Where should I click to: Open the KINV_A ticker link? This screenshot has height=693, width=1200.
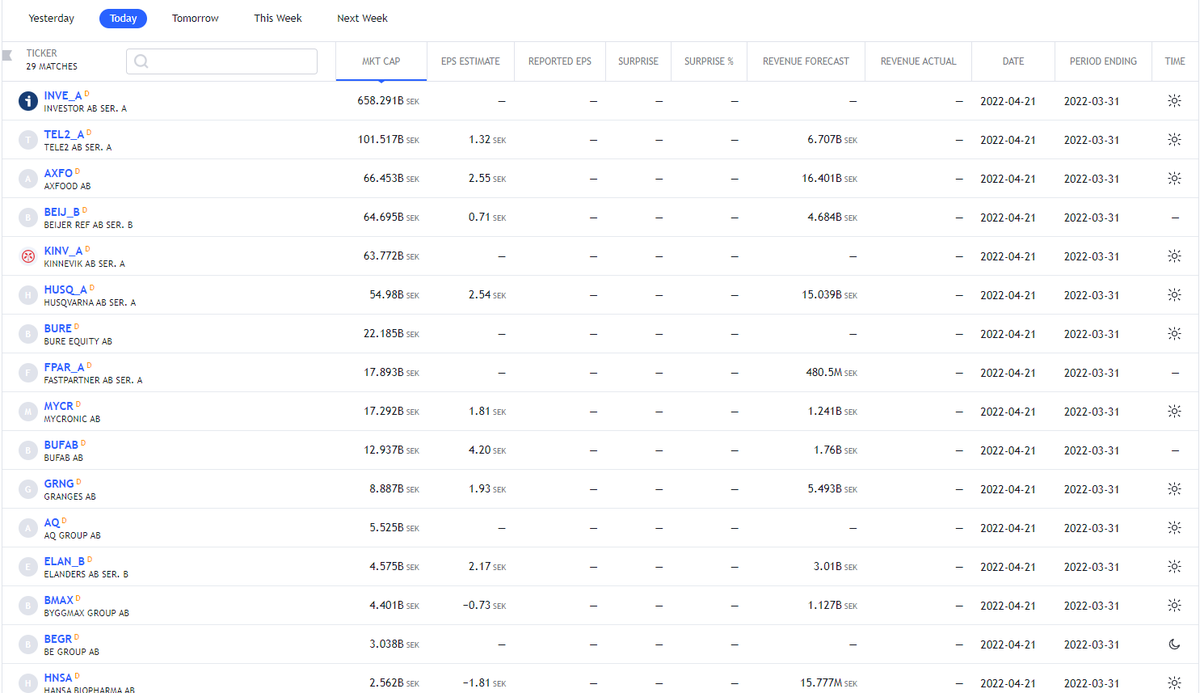63,250
